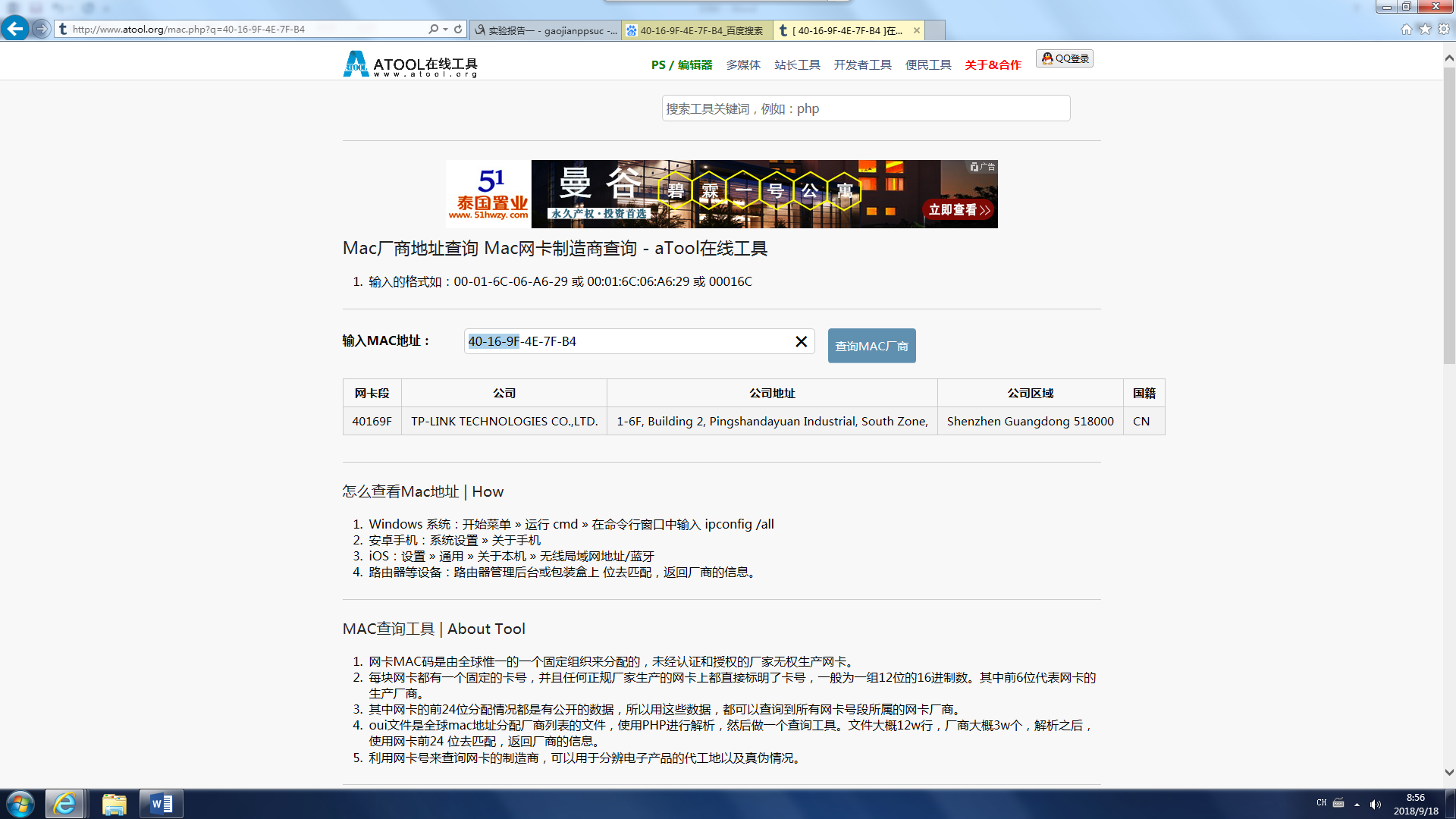The width and height of the screenshot is (1456, 819).
Task: Switch to the 百度搜索 browser tab
Action: coord(696,30)
